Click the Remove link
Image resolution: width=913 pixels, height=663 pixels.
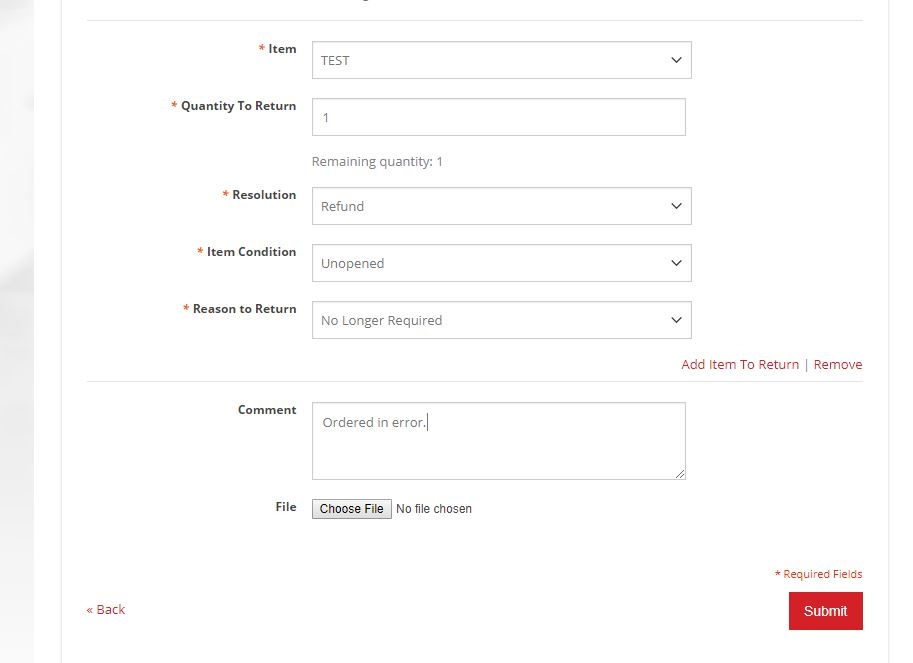(x=838, y=364)
